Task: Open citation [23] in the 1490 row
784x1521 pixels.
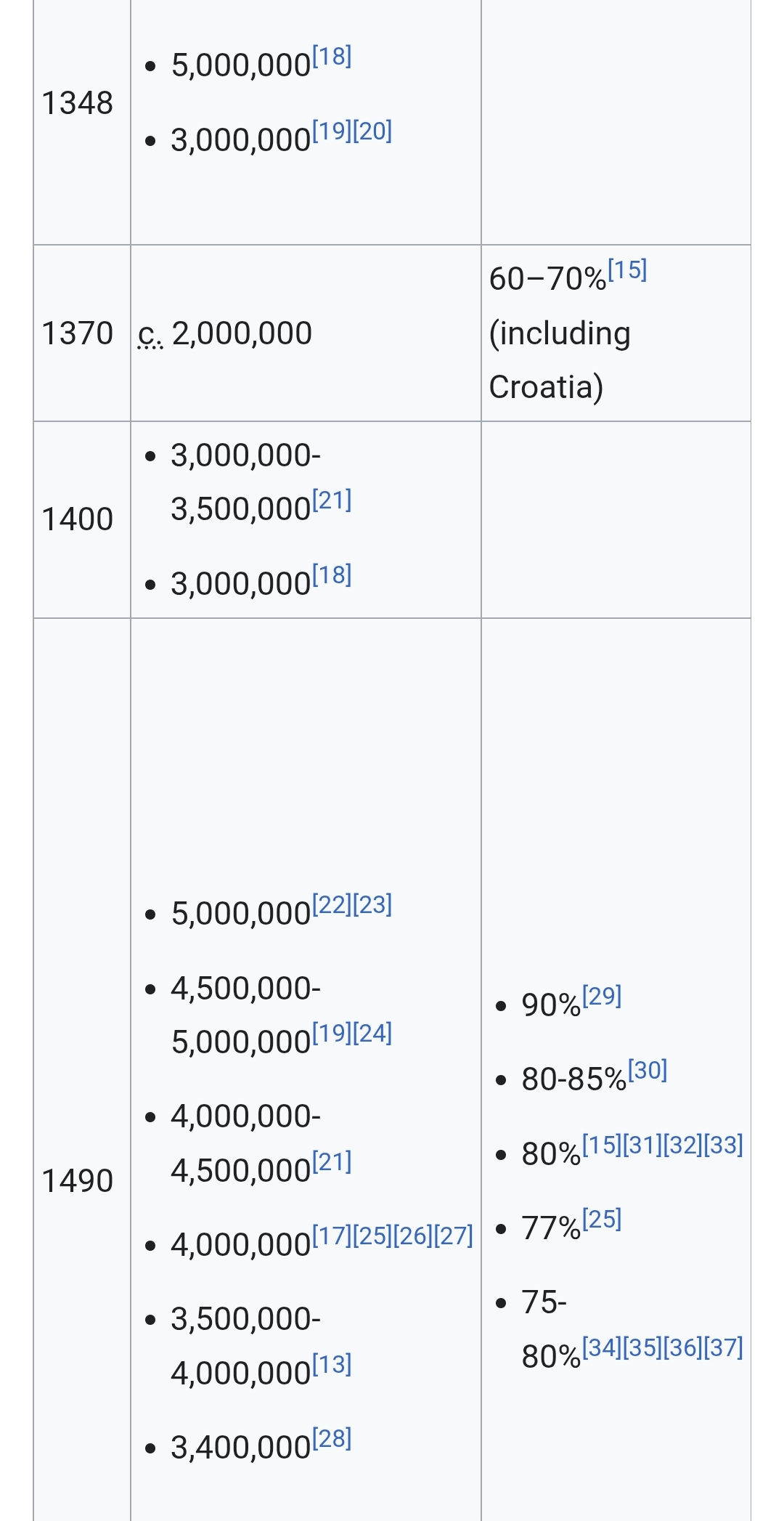Action: click(x=372, y=905)
